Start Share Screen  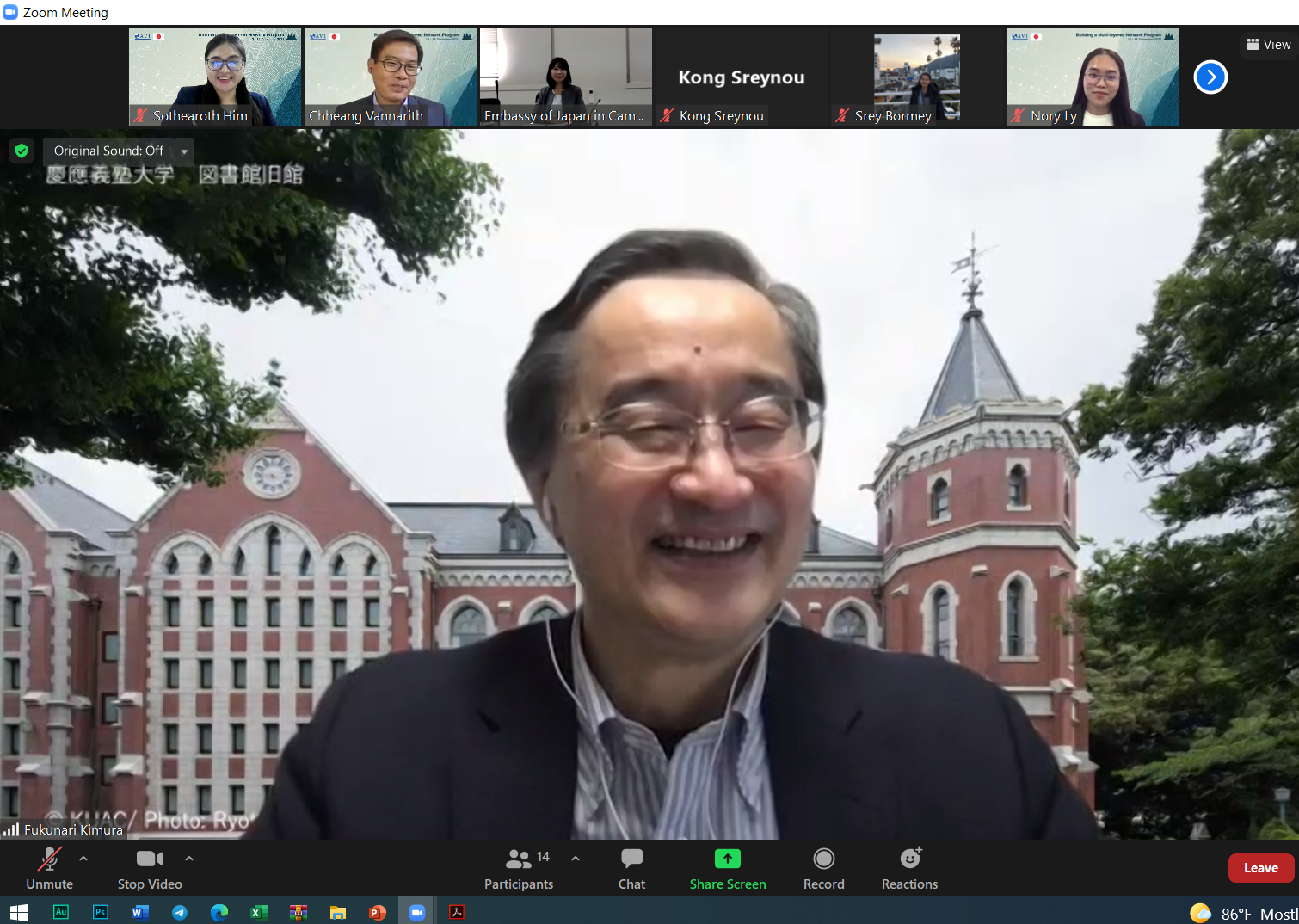coord(727,869)
